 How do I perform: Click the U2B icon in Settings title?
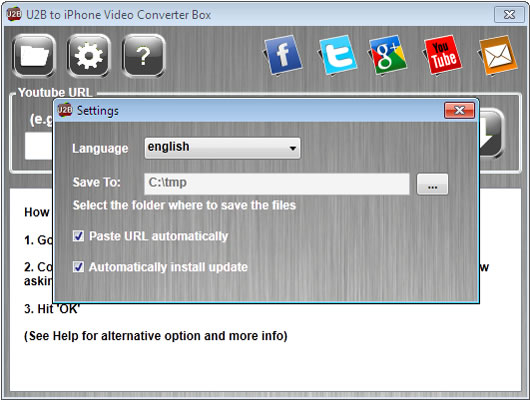(65, 110)
